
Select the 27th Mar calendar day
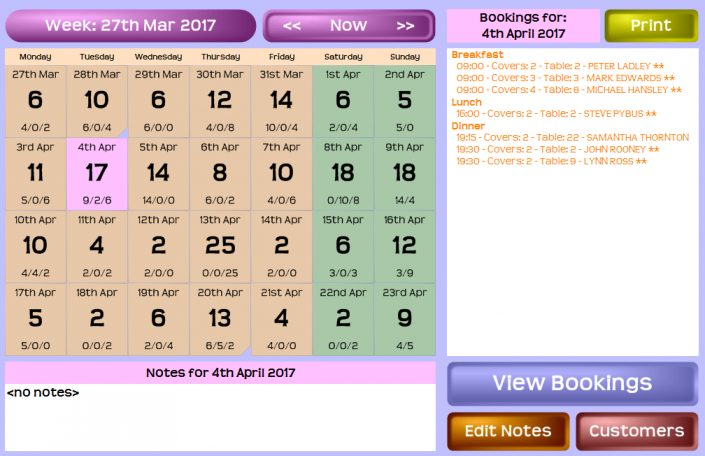click(36, 101)
